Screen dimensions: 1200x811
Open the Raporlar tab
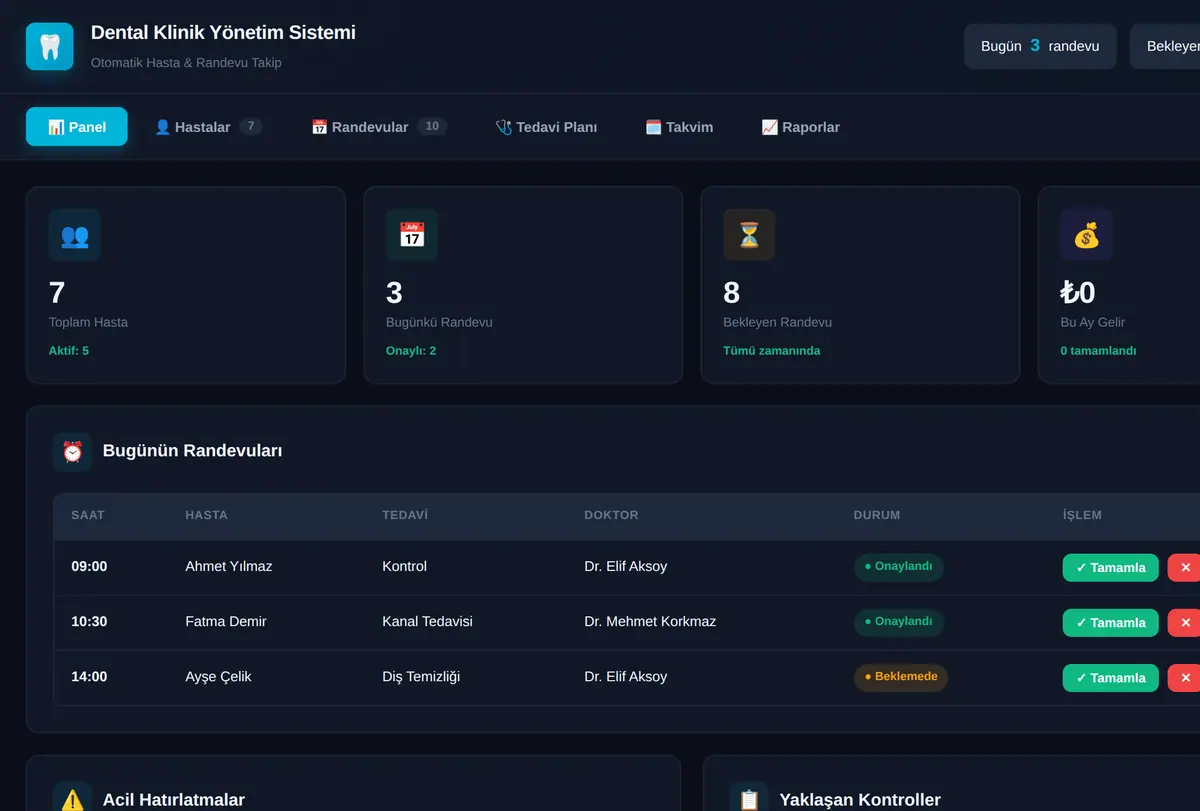800,127
